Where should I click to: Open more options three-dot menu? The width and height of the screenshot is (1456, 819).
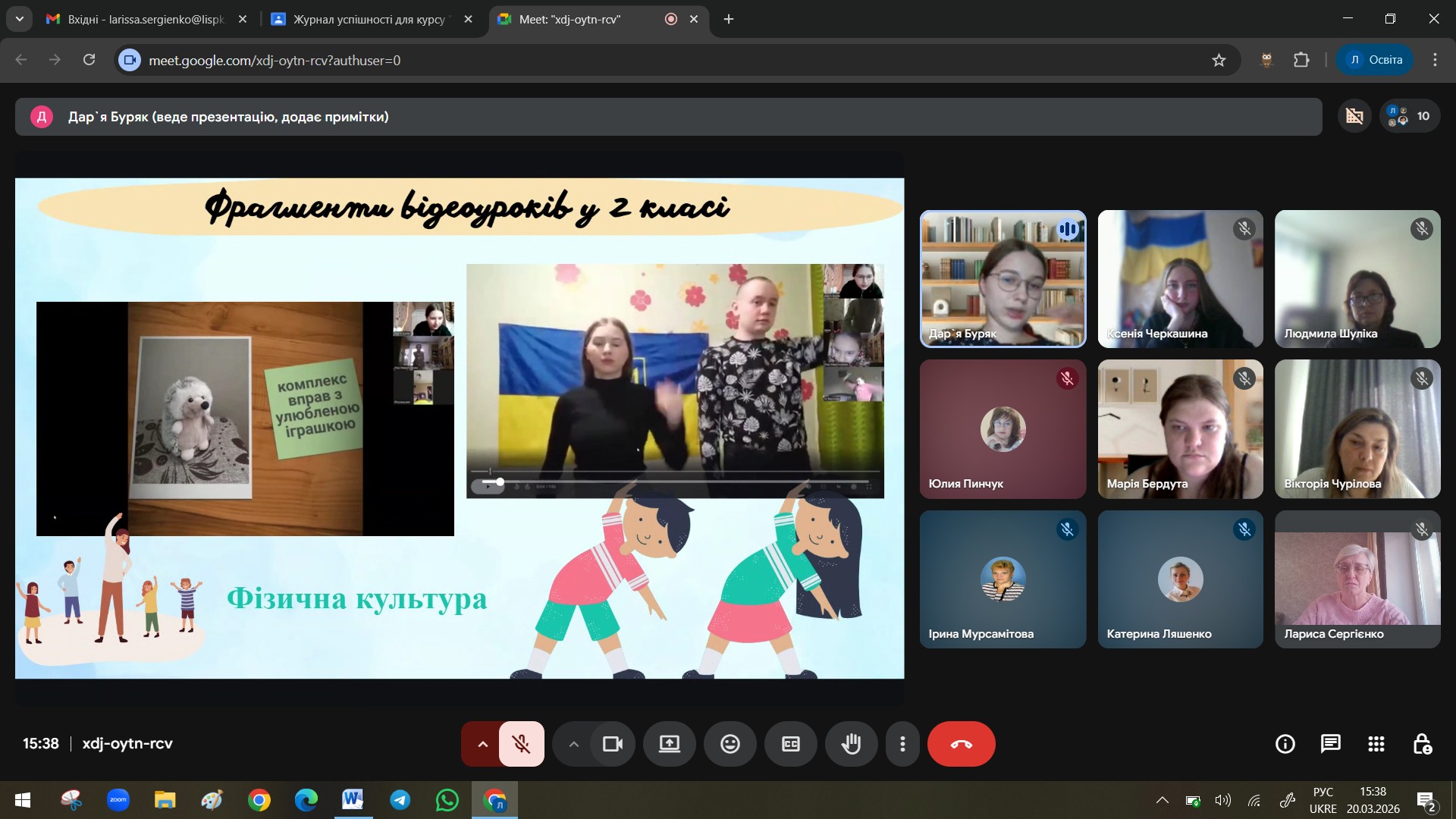[902, 744]
